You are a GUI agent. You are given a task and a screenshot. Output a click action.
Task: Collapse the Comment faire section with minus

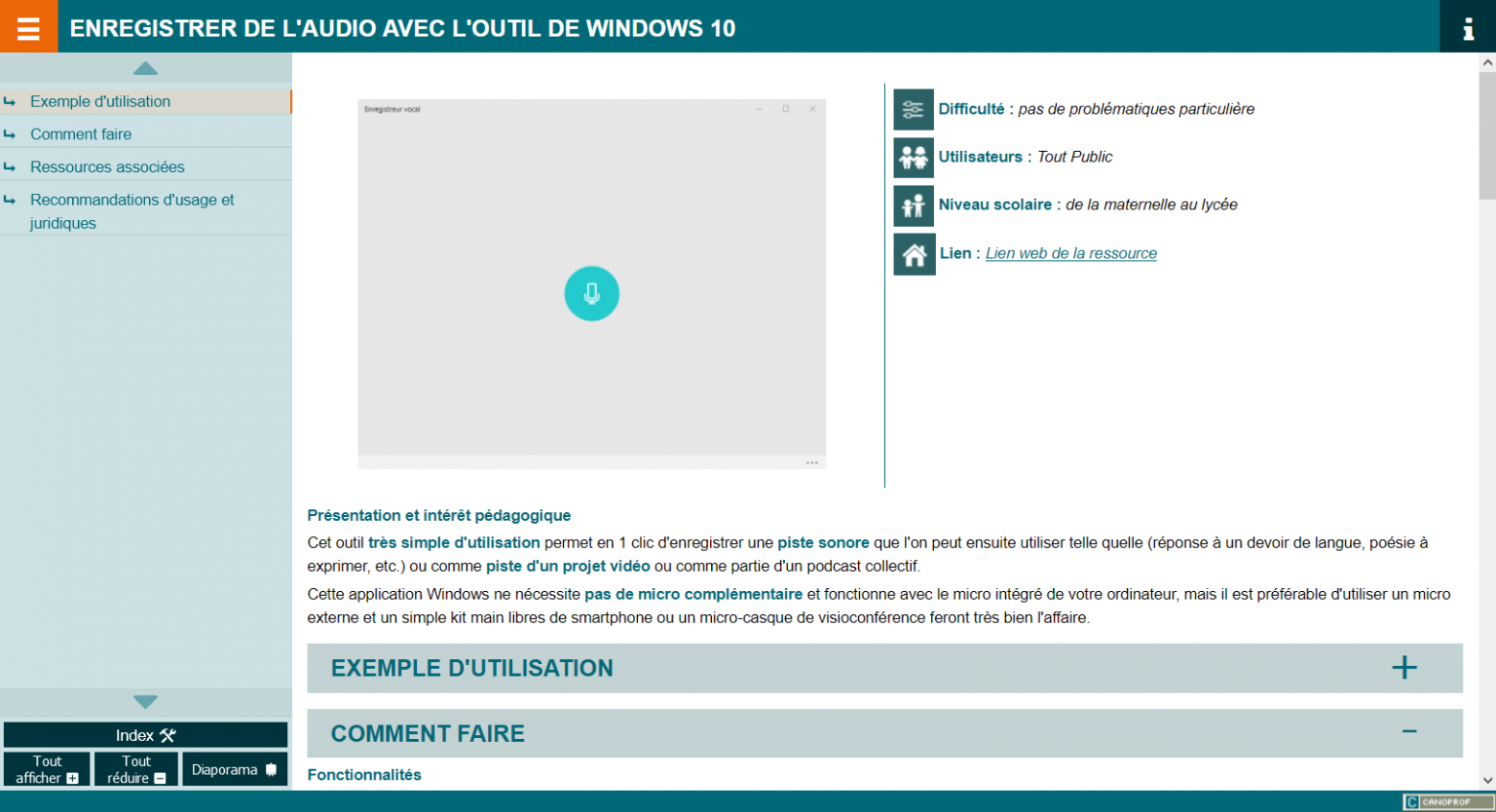(x=1408, y=732)
